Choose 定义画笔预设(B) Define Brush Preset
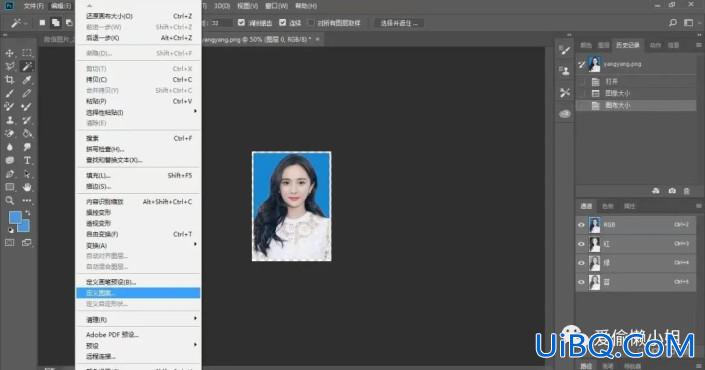The width and height of the screenshot is (705, 370). 138,282
